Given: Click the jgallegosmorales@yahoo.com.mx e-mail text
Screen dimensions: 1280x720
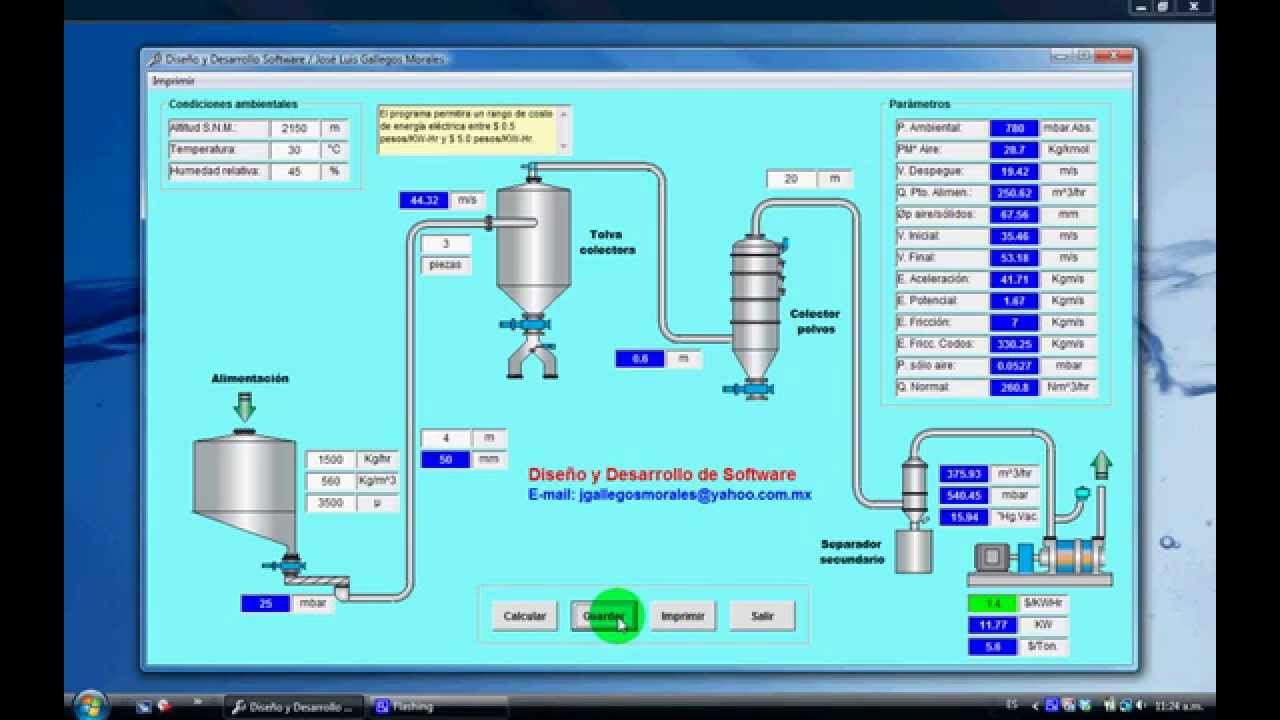Looking at the screenshot, I should click(695, 494).
